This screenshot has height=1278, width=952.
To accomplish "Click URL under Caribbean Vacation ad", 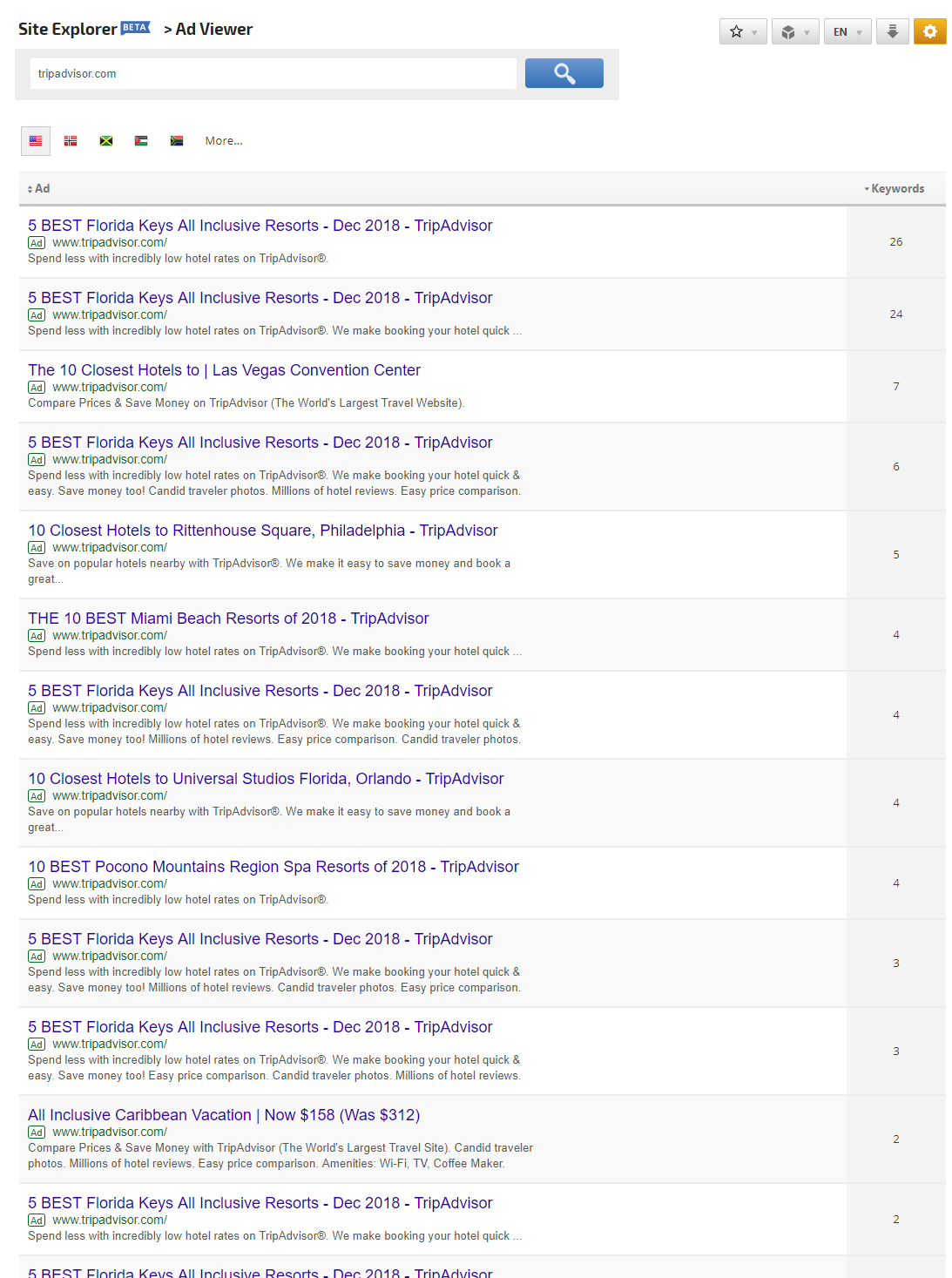I will point(110,1133).
